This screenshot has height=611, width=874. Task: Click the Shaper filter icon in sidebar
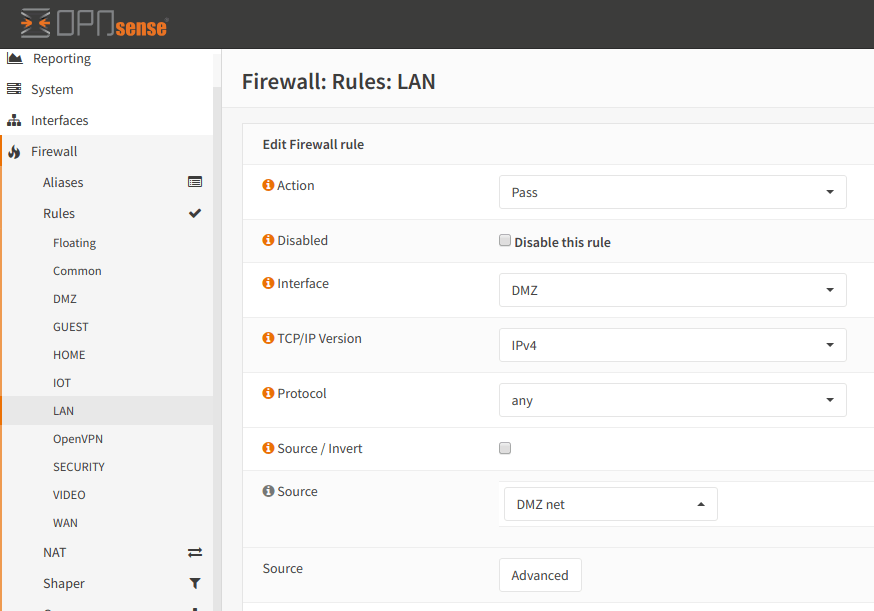click(x=195, y=583)
